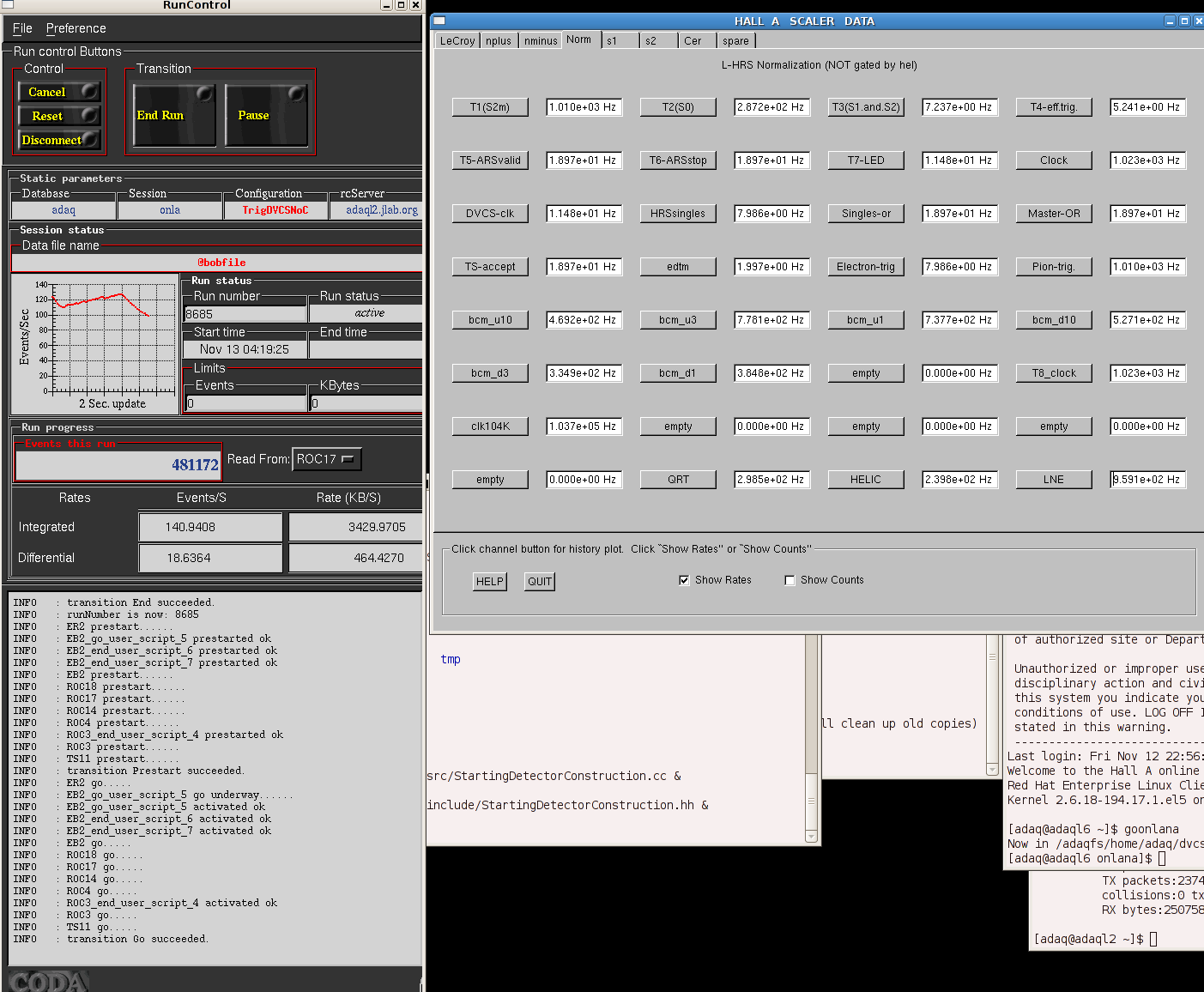
Task: Click the down arrow on the terminal scrollbar
Action: point(811,835)
